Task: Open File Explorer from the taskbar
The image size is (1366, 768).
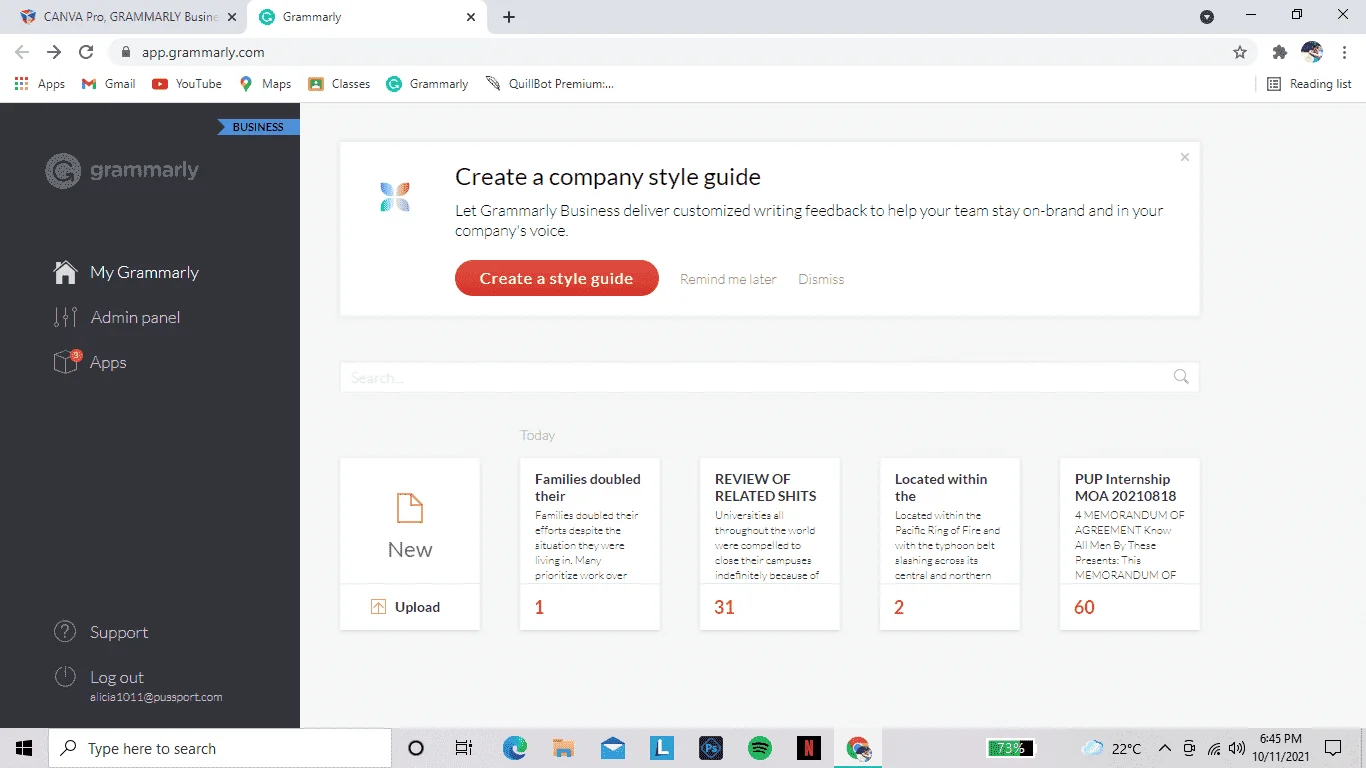Action: click(564, 748)
